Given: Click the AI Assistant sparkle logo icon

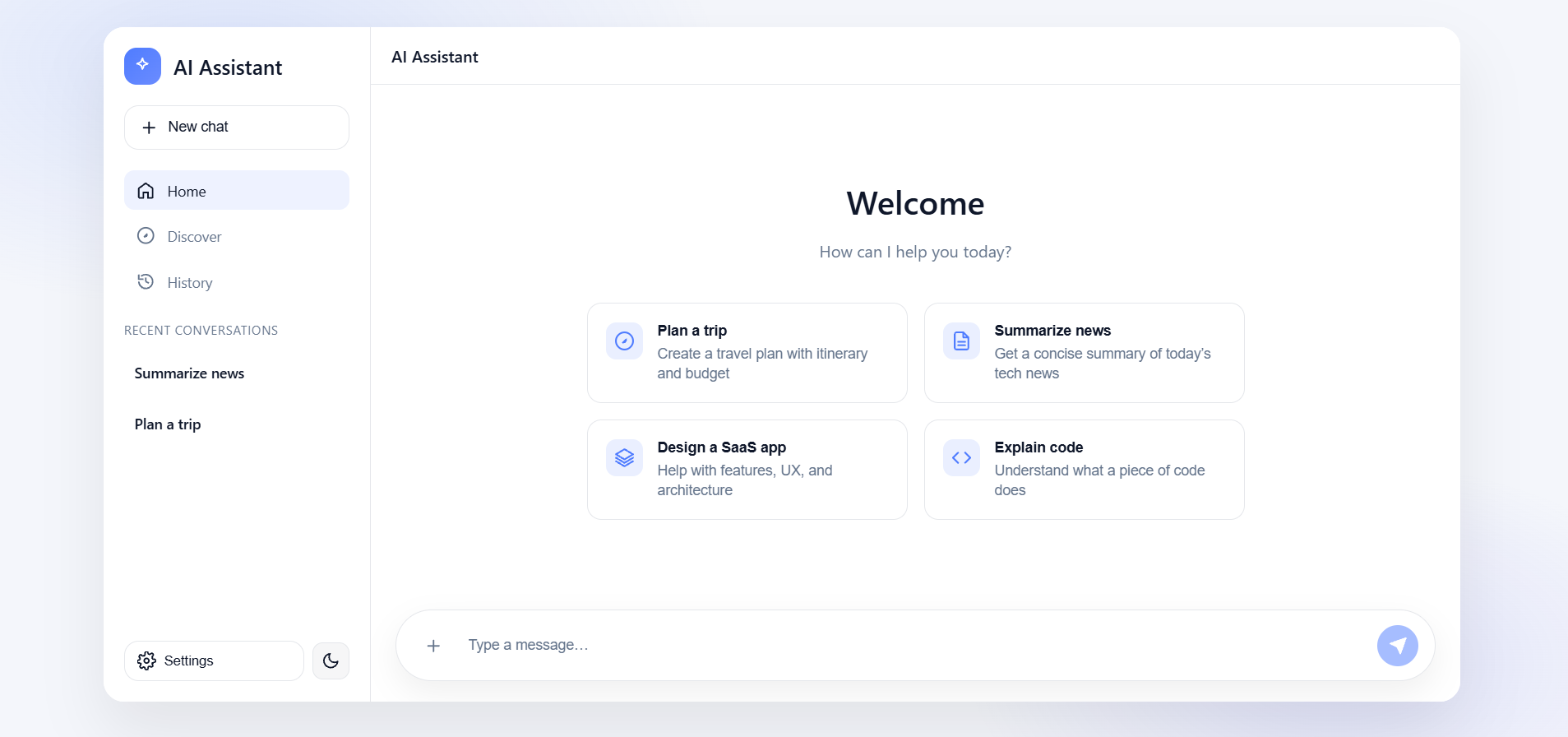Looking at the screenshot, I should pyautogui.click(x=142, y=66).
